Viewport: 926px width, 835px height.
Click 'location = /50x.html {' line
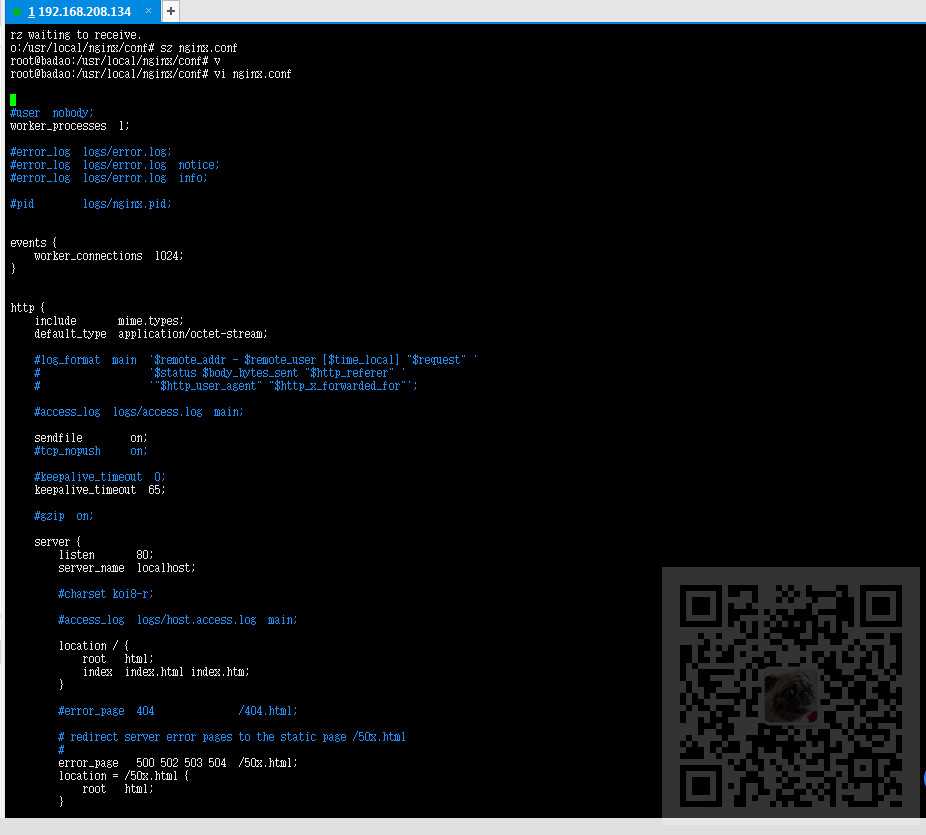pos(123,775)
